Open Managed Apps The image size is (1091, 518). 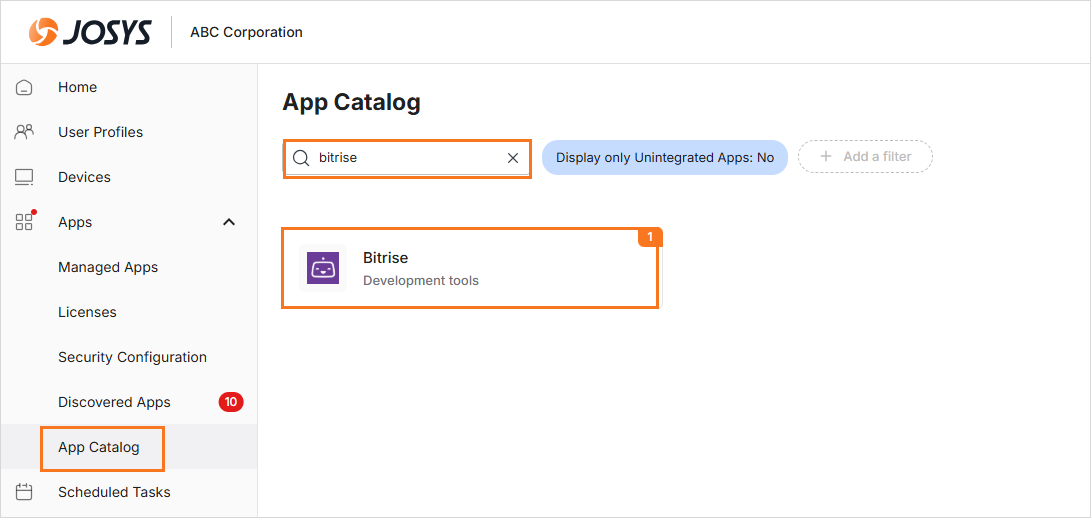(x=108, y=267)
